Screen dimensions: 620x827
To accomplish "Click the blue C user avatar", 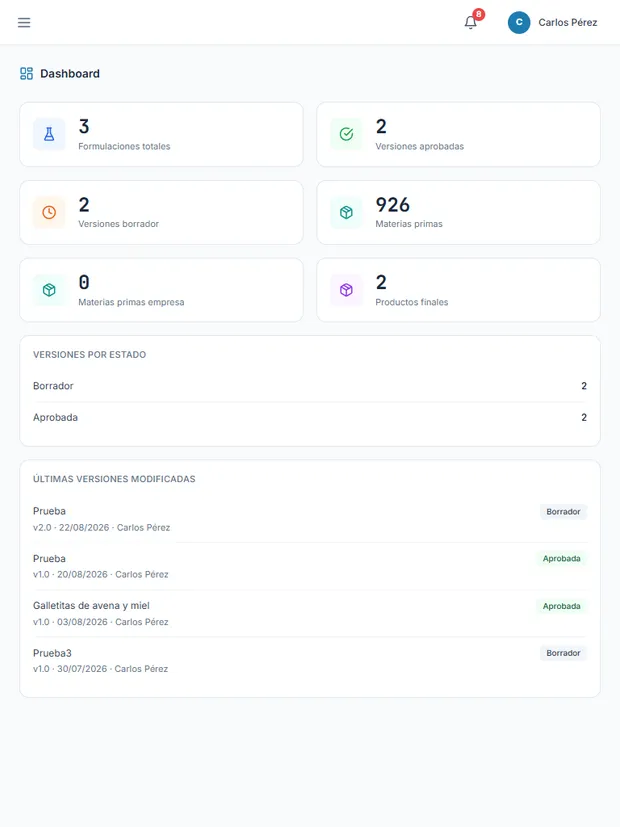I will [519, 23].
